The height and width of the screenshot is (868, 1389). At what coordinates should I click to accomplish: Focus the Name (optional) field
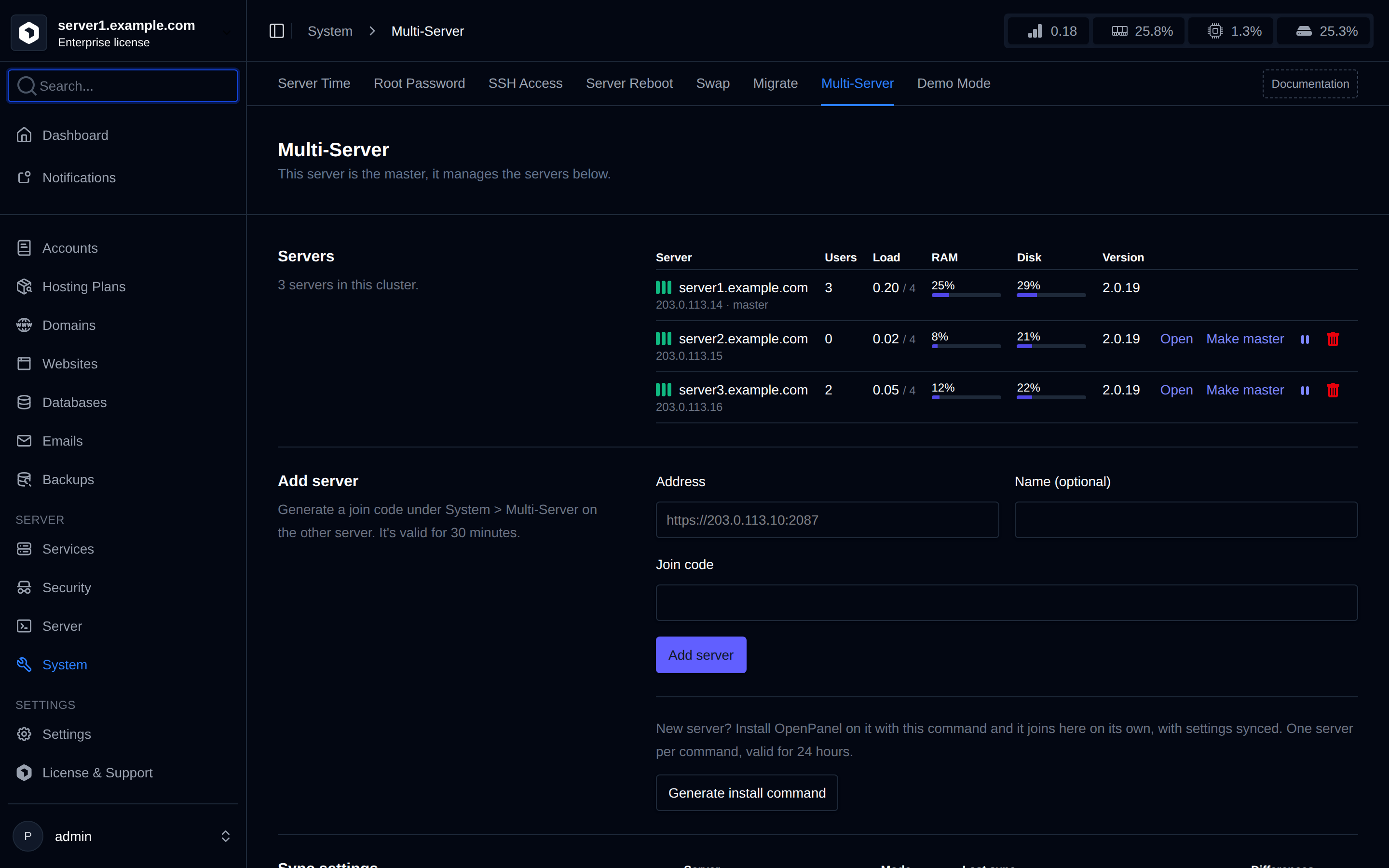click(x=1186, y=519)
